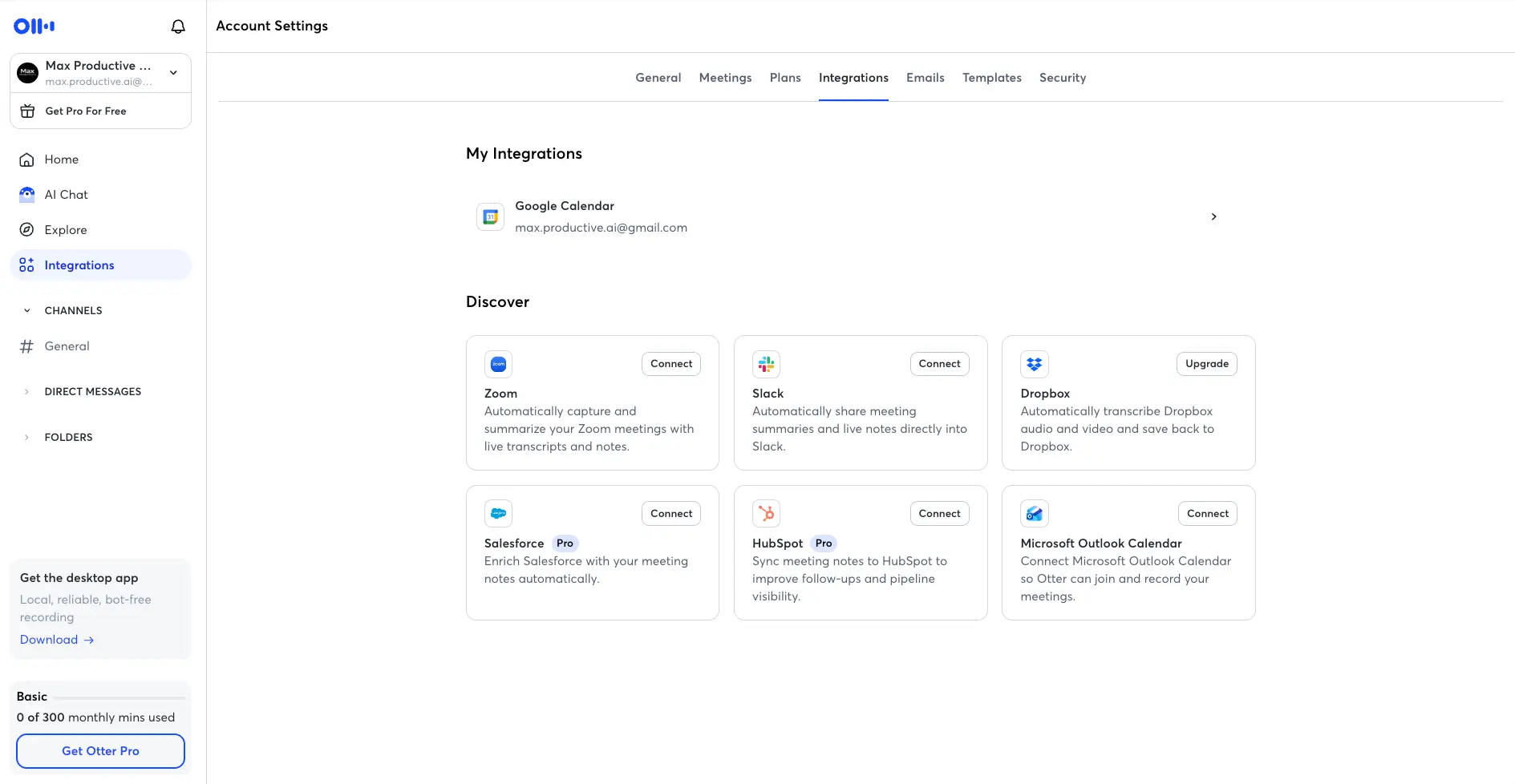The height and width of the screenshot is (784, 1515).
Task: Open the Templates tab
Action: 991,78
